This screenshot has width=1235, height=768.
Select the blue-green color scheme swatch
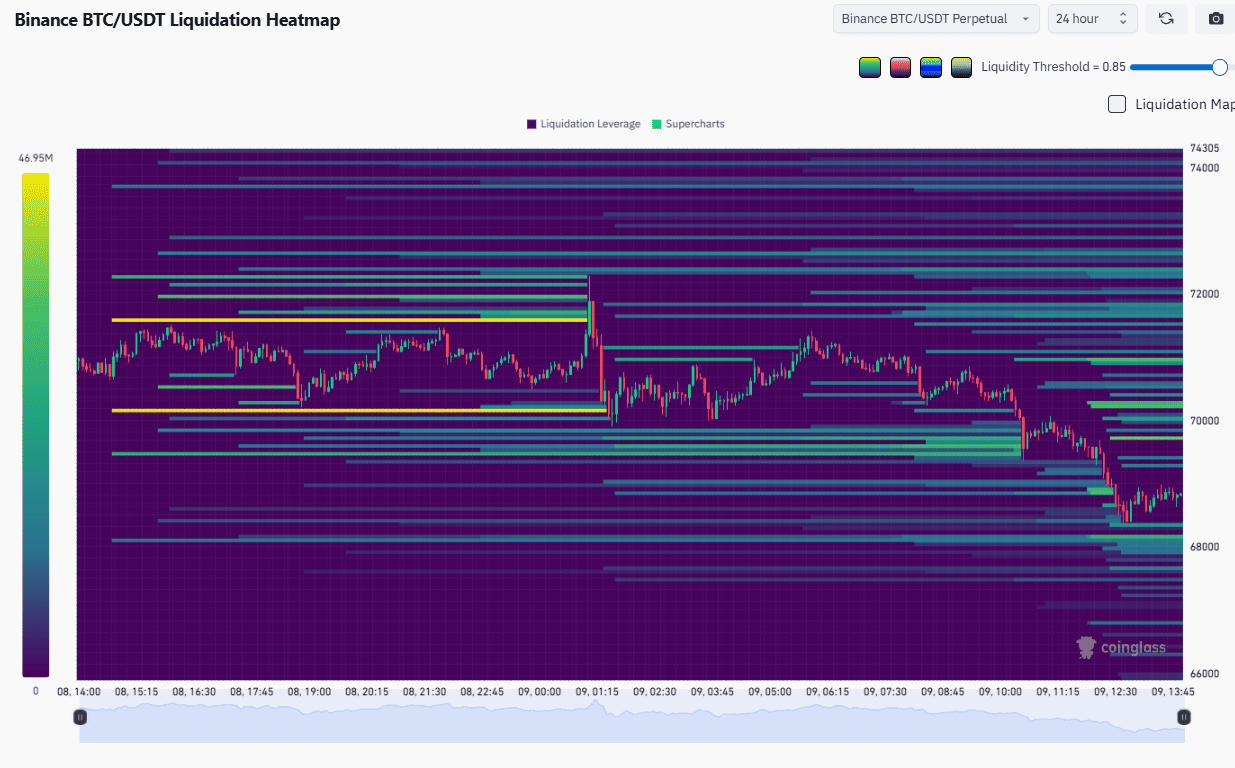931,68
